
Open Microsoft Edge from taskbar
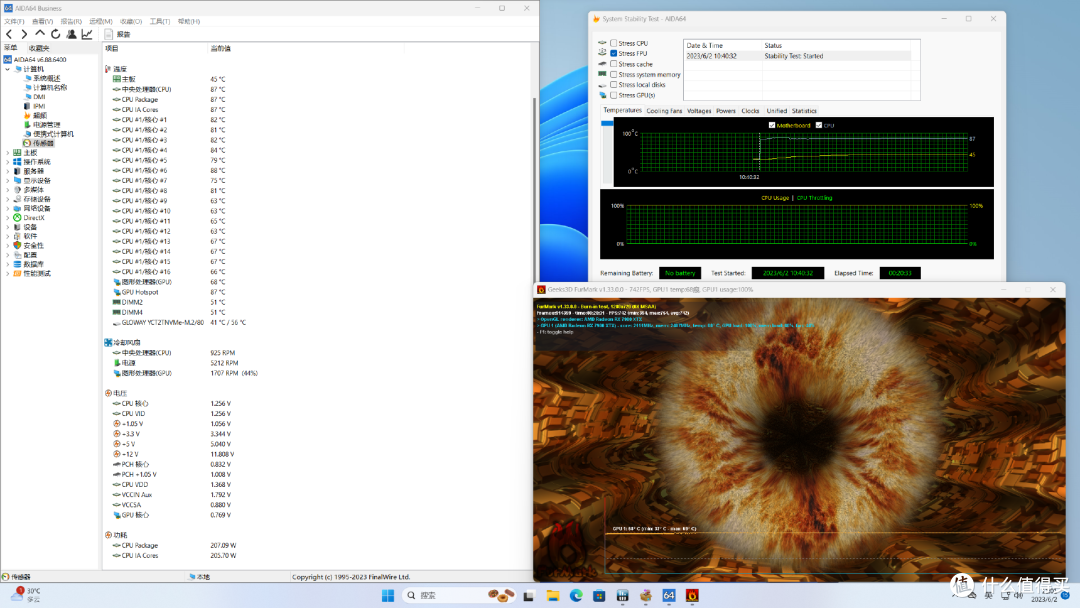[576, 595]
